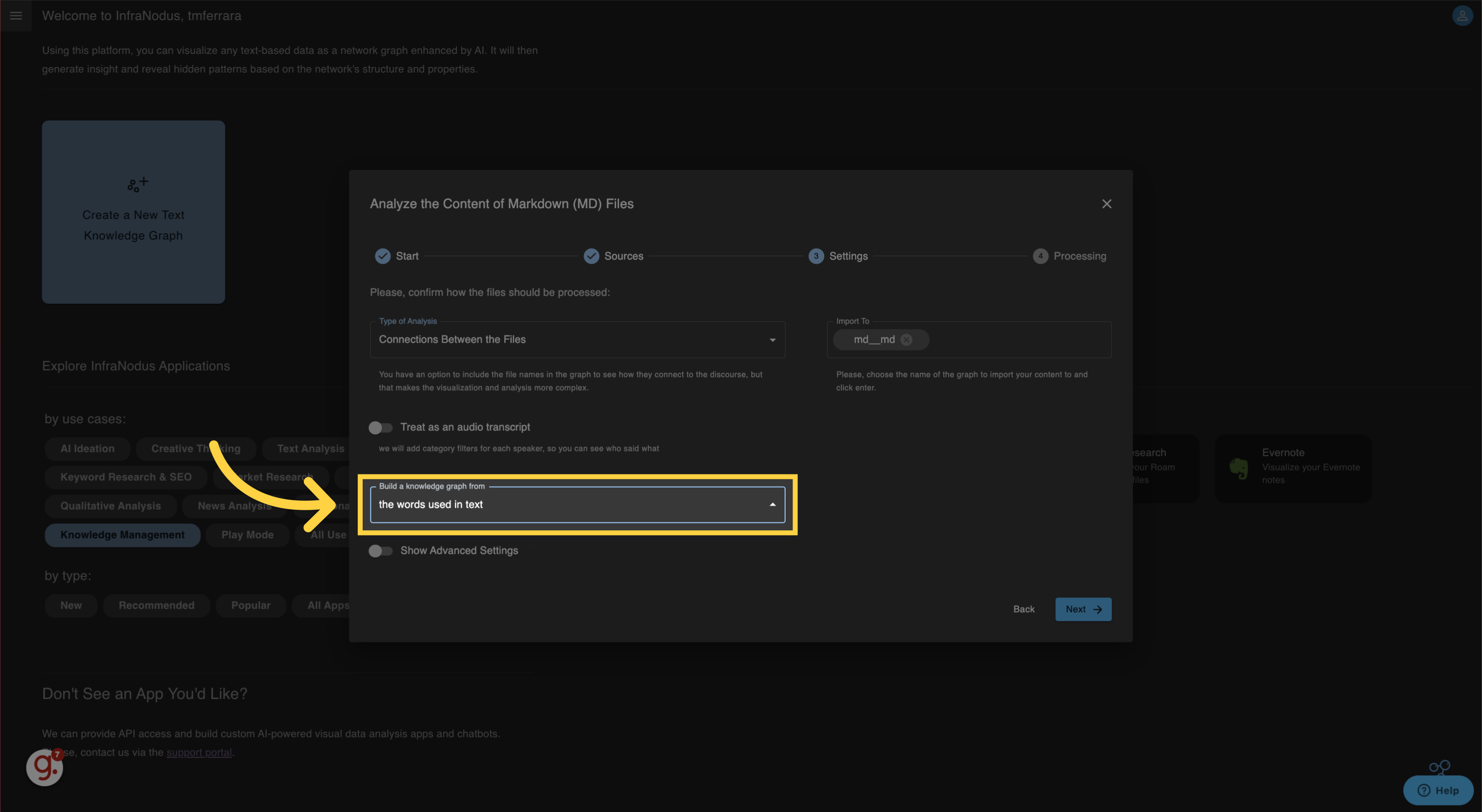Image resolution: width=1482 pixels, height=812 pixels.
Task: Toggle Show Advanced Settings switch
Action: pyautogui.click(x=381, y=551)
